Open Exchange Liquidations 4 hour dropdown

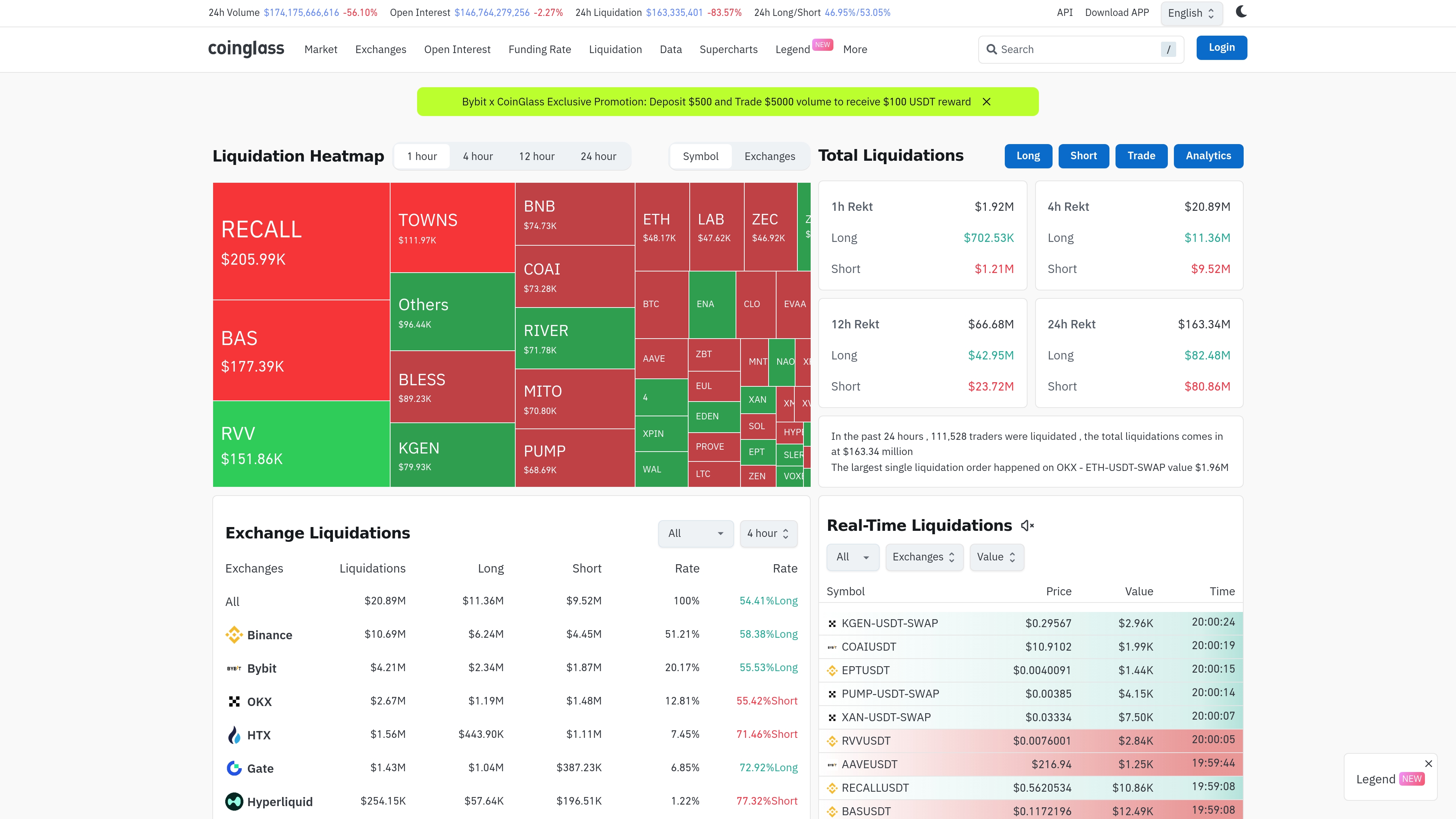pos(768,533)
